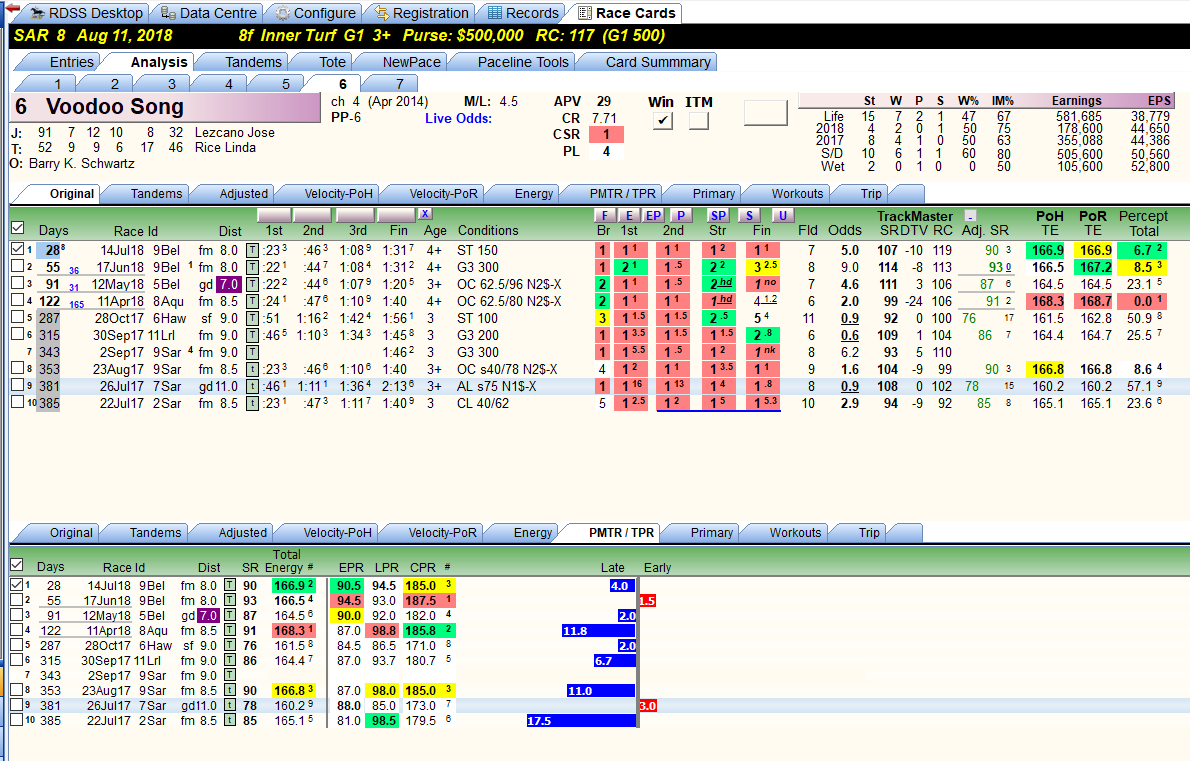The height and width of the screenshot is (761, 1190).
Task: Check paceline 10 checkbox for 22Jul17 in PMTR/TPR table
Action: 17,719
